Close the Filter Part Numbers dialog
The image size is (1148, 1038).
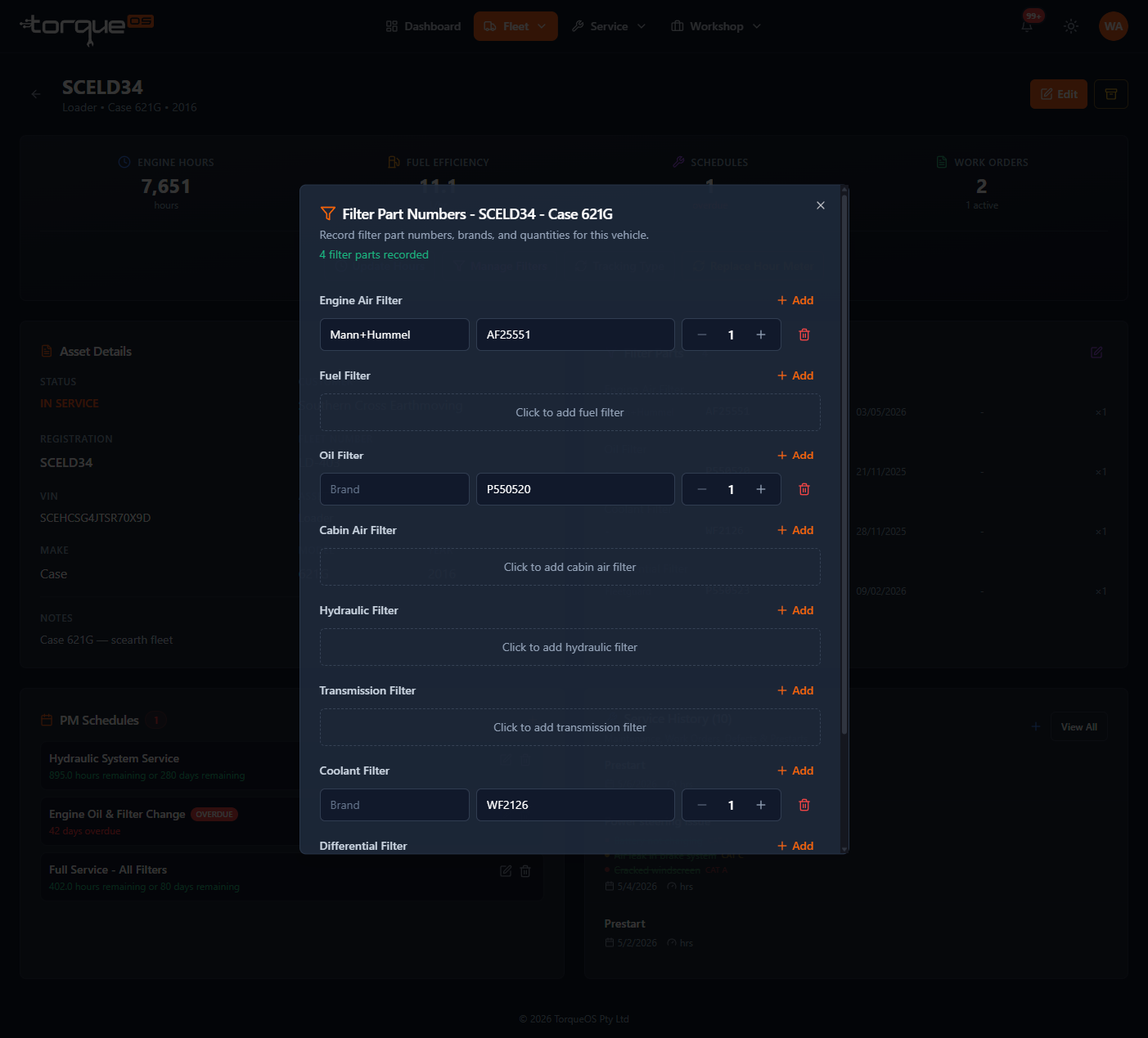coord(820,205)
